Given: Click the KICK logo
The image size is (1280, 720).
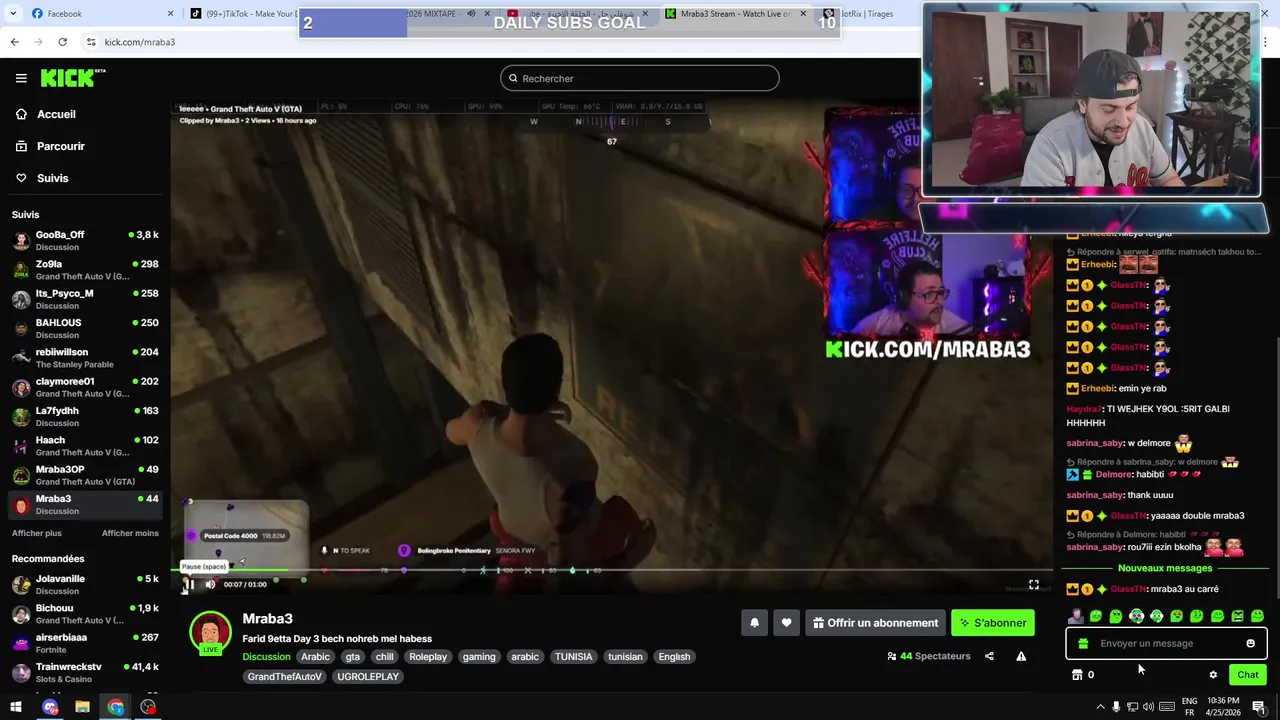Looking at the screenshot, I should 73,78.
